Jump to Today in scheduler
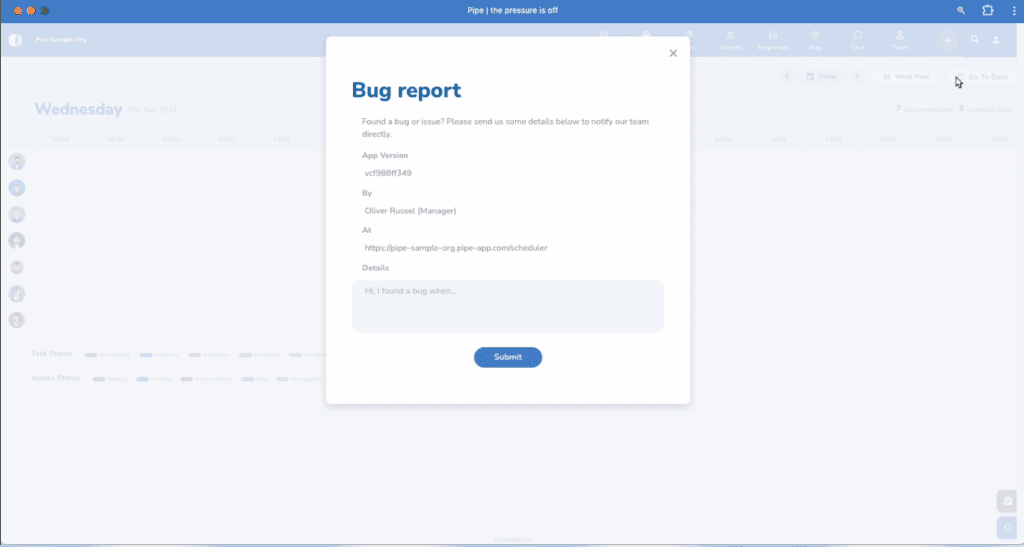Image resolution: width=1024 pixels, height=547 pixels. [x=822, y=76]
